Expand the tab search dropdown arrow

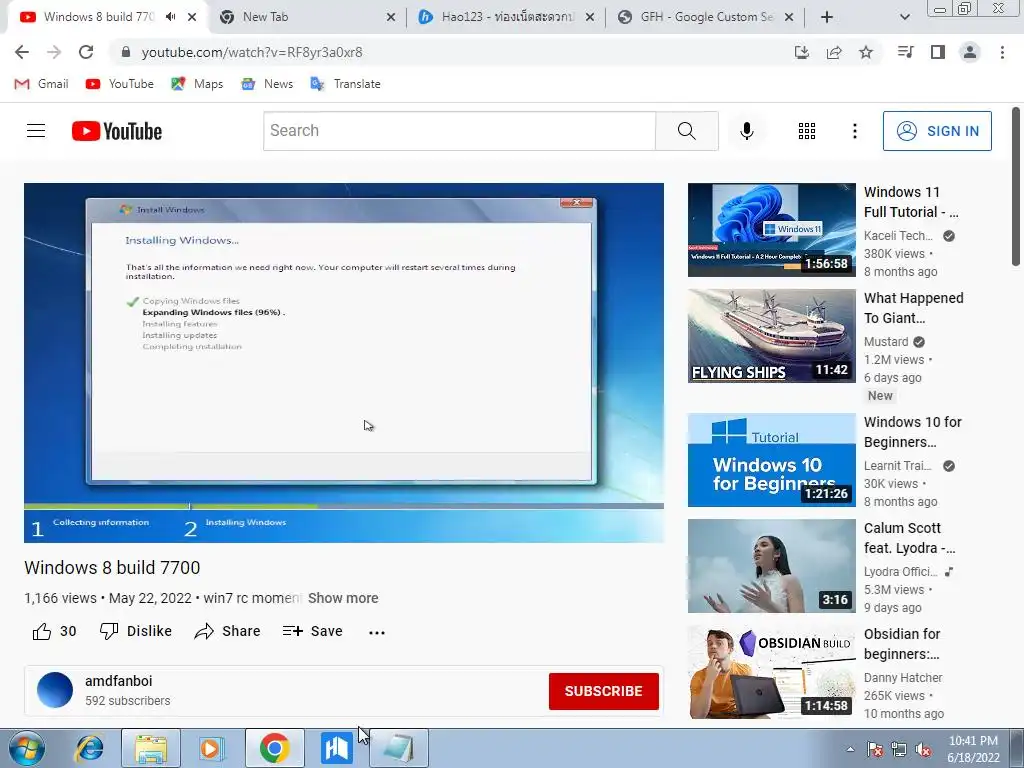coord(904,17)
